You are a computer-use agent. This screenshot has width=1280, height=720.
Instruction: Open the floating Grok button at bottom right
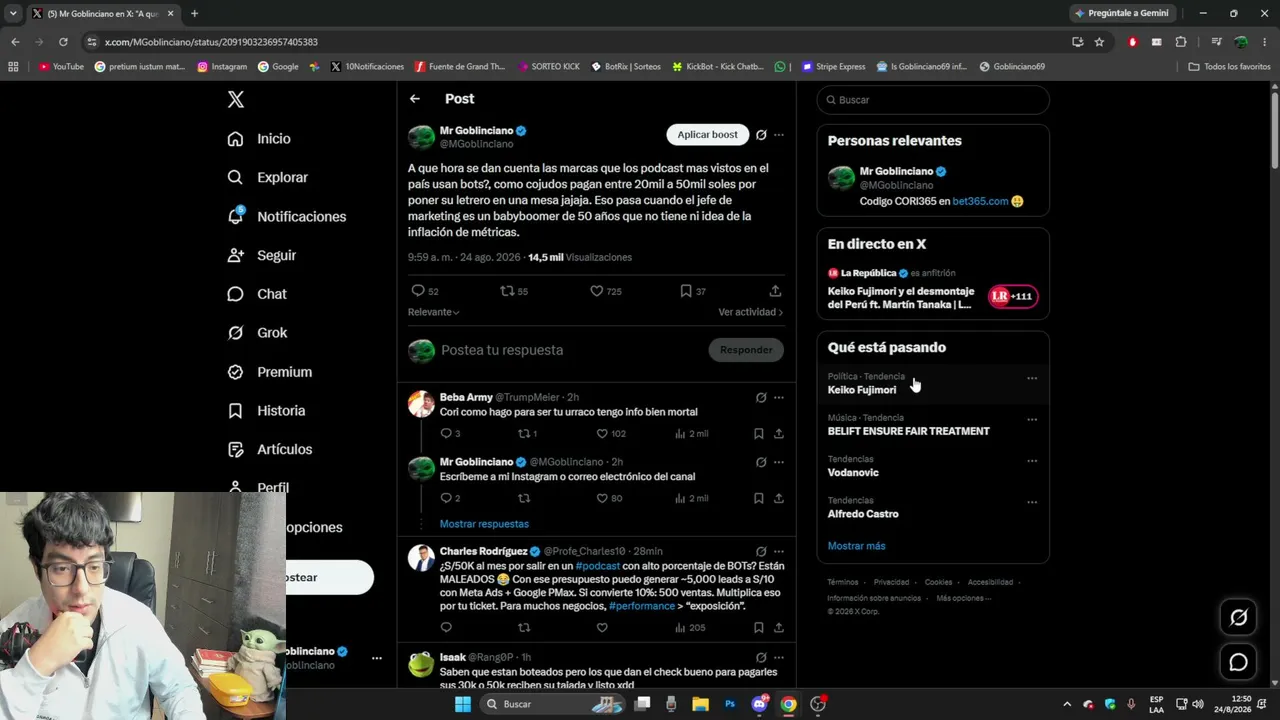1238,617
